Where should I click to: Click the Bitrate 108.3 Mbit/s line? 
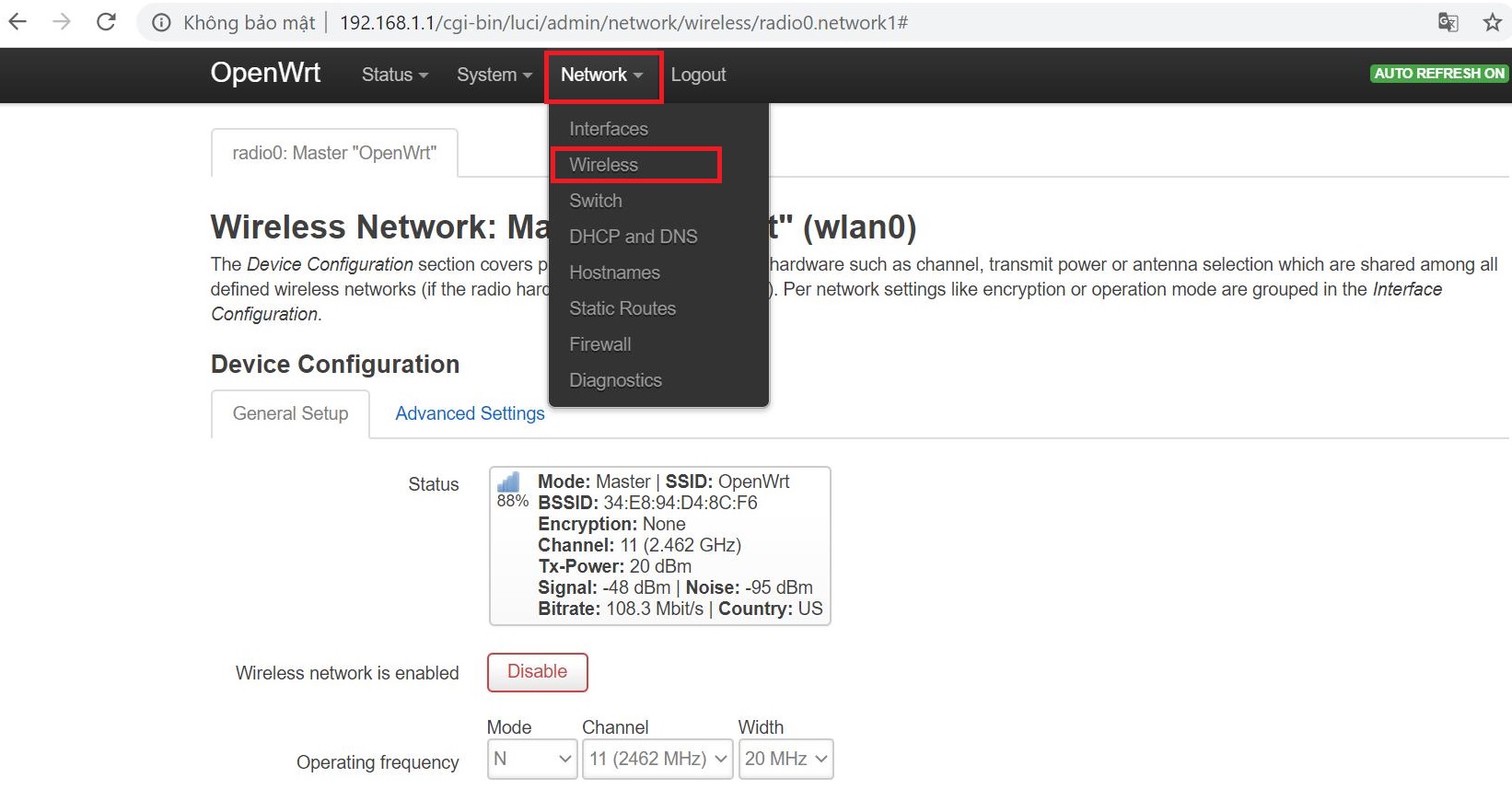(621, 609)
